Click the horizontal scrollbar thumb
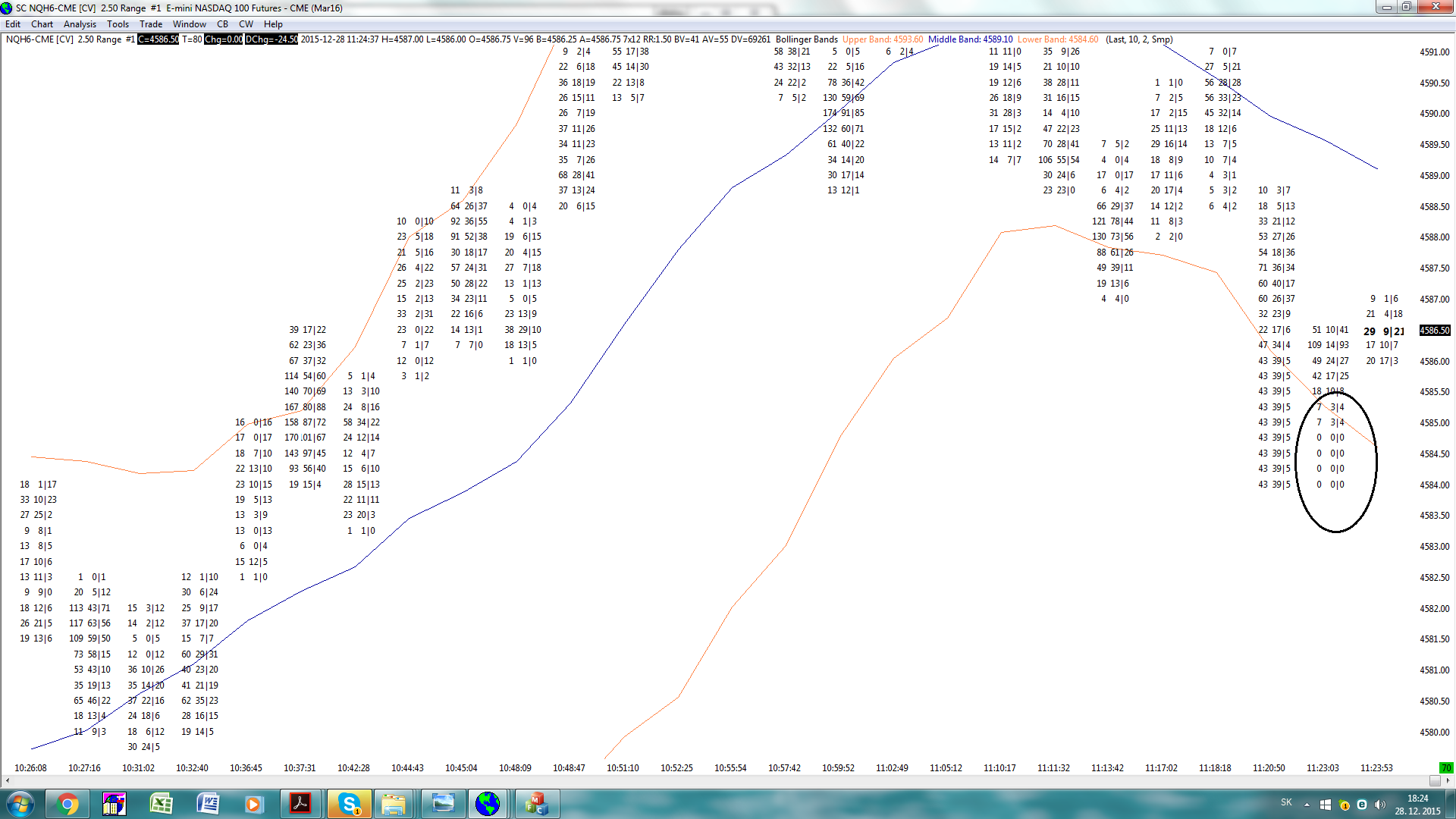 tap(1434, 780)
